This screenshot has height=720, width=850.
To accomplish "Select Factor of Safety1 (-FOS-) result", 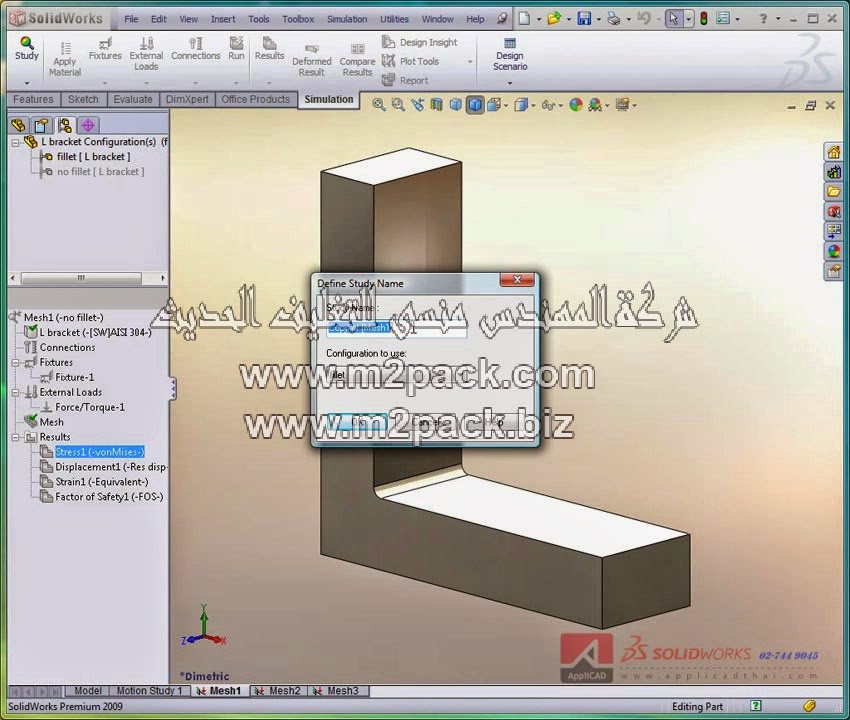I will pos(102,497).
